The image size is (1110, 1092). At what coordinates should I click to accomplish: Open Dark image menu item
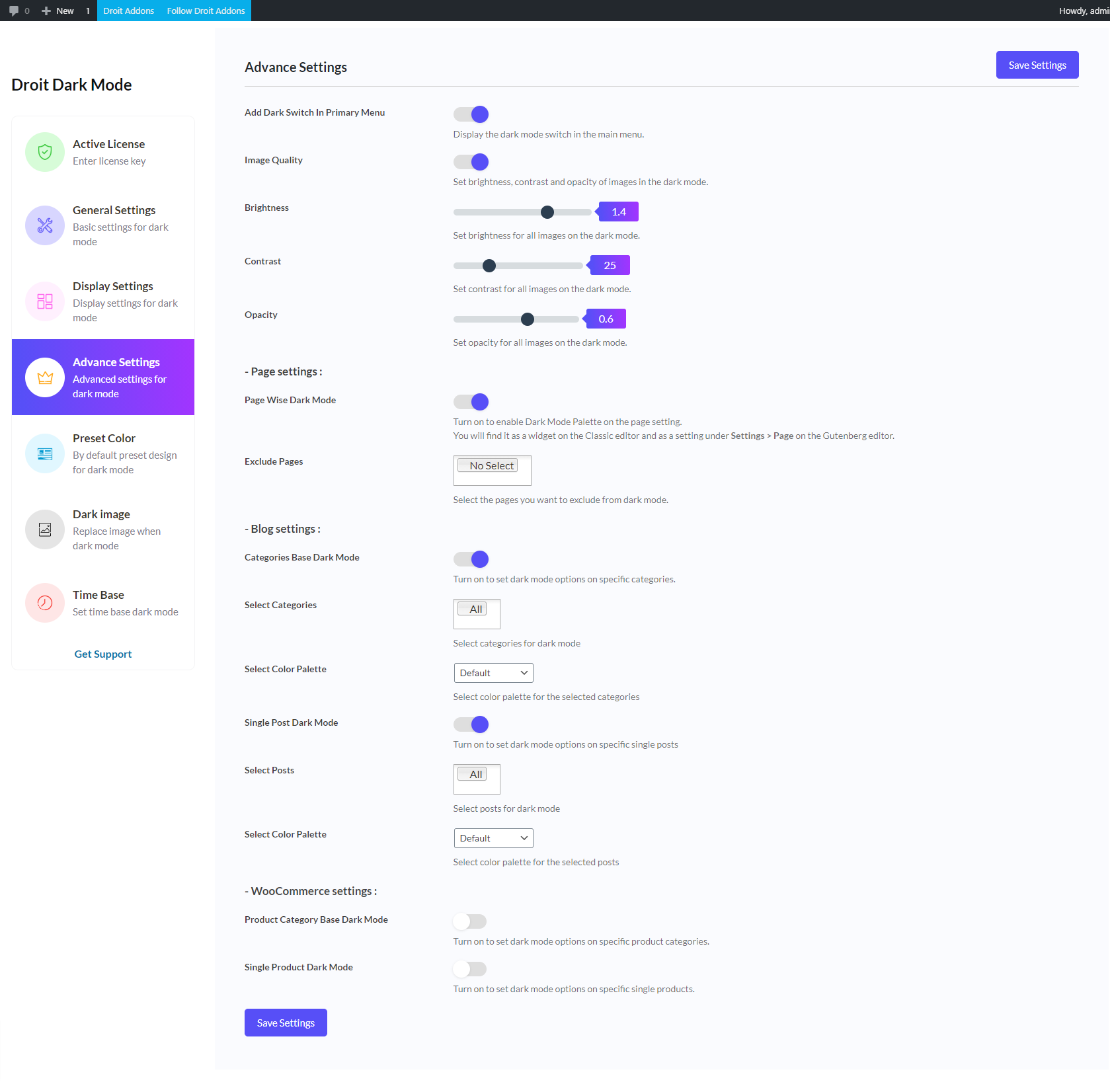point(103,529)
